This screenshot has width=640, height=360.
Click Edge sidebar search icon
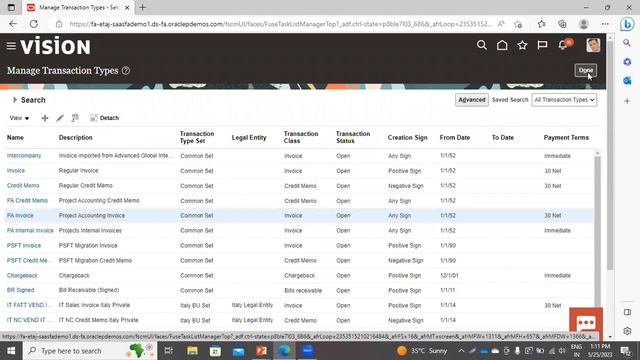(627, 42)
